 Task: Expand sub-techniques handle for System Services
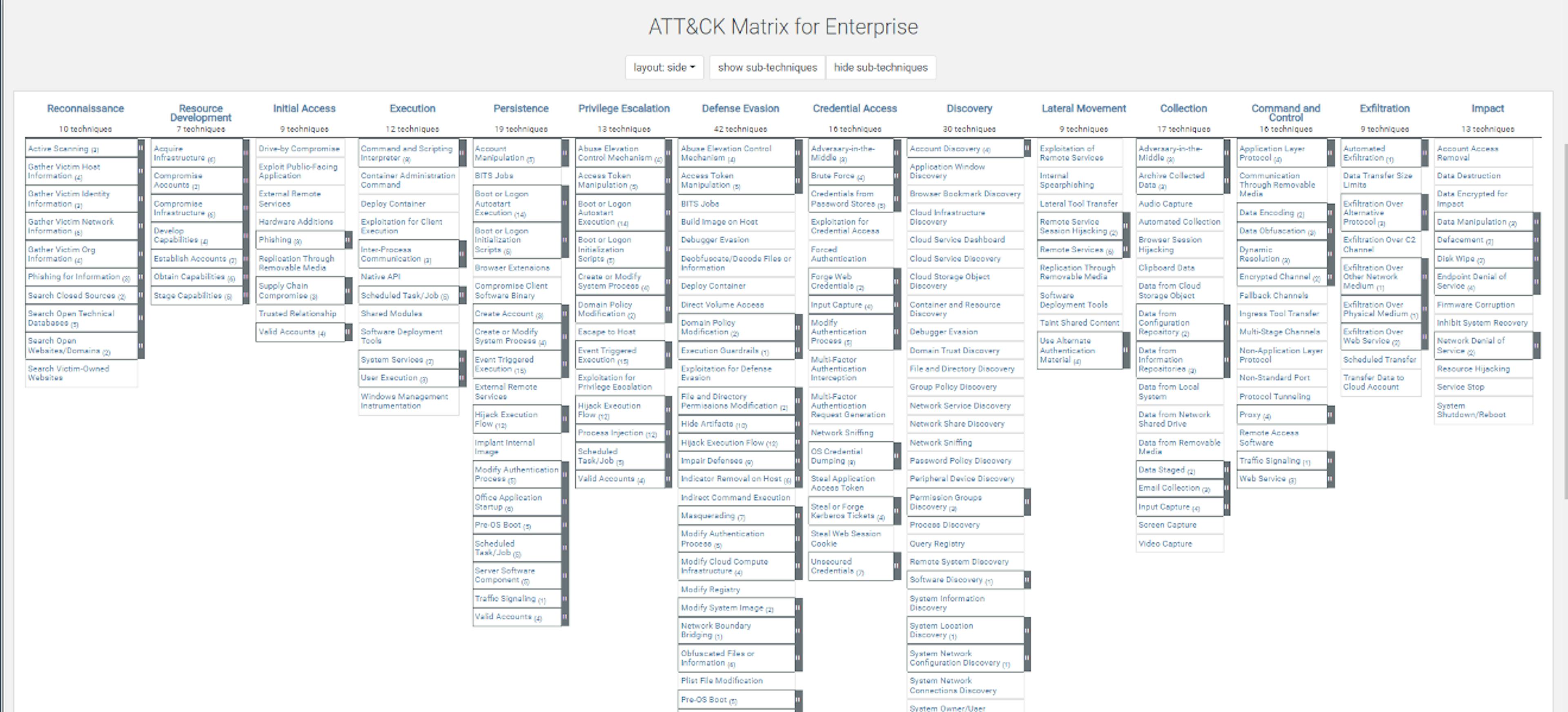[x=463, y=360]
